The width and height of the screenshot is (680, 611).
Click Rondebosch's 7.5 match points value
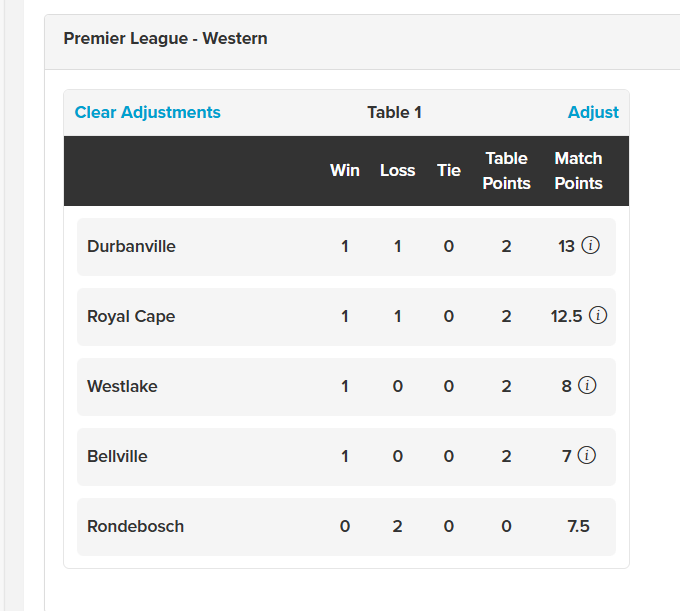[x=578, y=526]
